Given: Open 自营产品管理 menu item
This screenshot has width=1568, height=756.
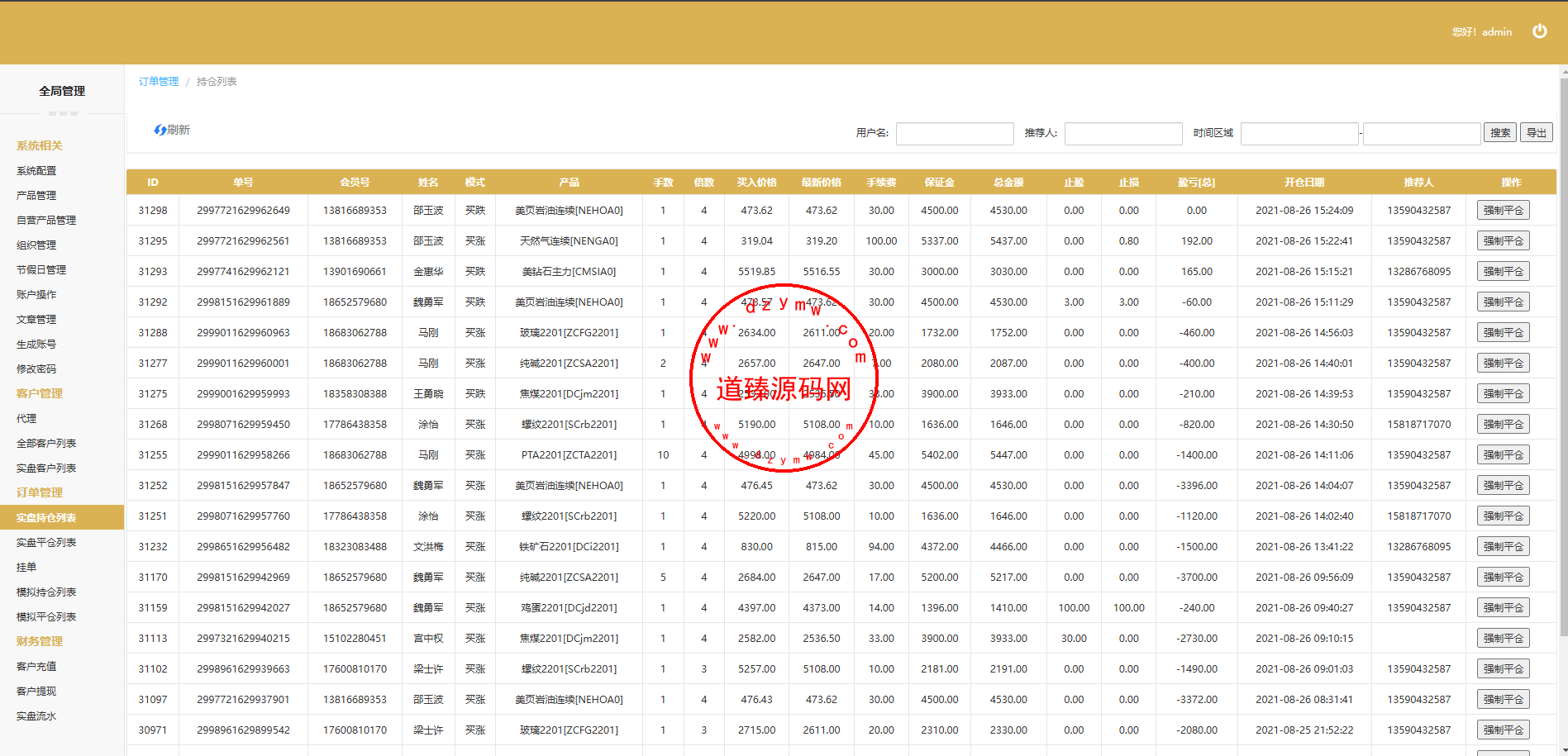Looking at the screenshot, I should [46, 221].
